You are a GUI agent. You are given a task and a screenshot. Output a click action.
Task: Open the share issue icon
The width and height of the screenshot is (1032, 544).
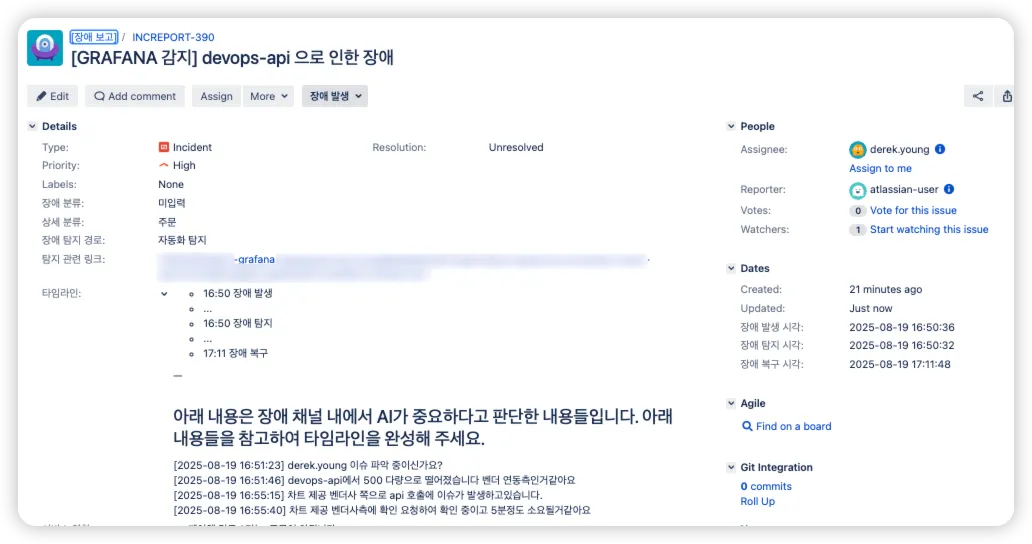pos(978,96)
